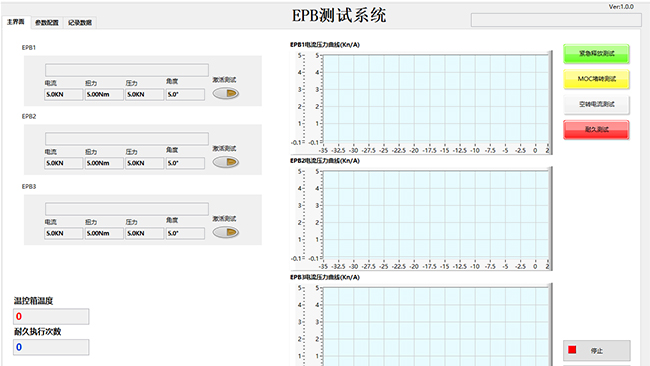Click the 耐久执行次数 label
The width and height of the screenshot is (650, 366).
(38, 332)
